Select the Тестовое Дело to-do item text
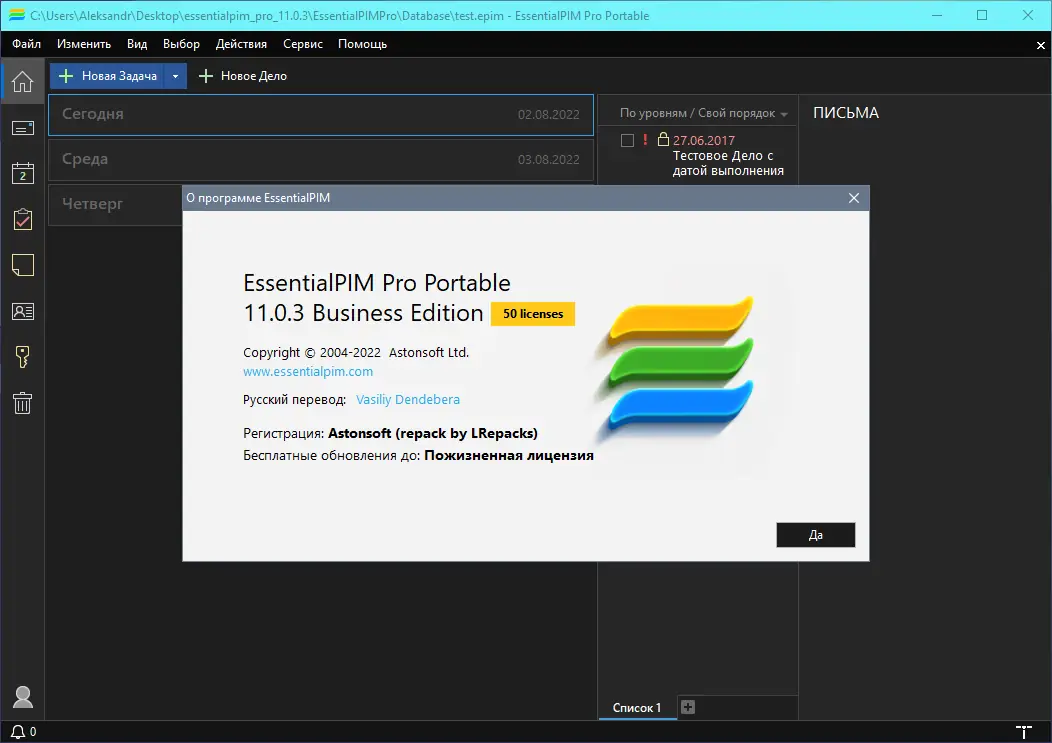1052x743 pixels. click(728, 163)
